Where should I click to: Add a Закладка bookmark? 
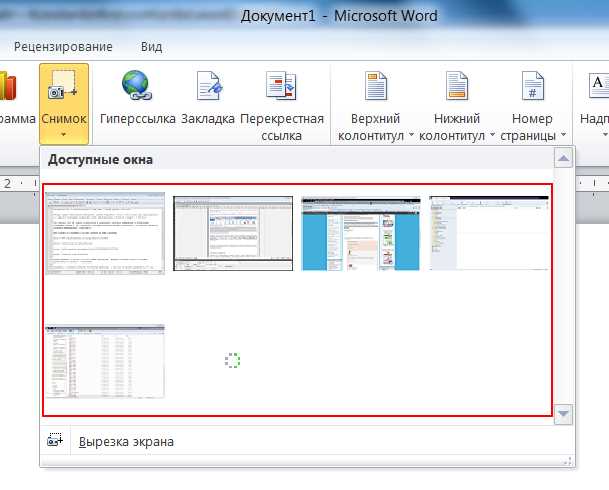click(x=208, y=97)
